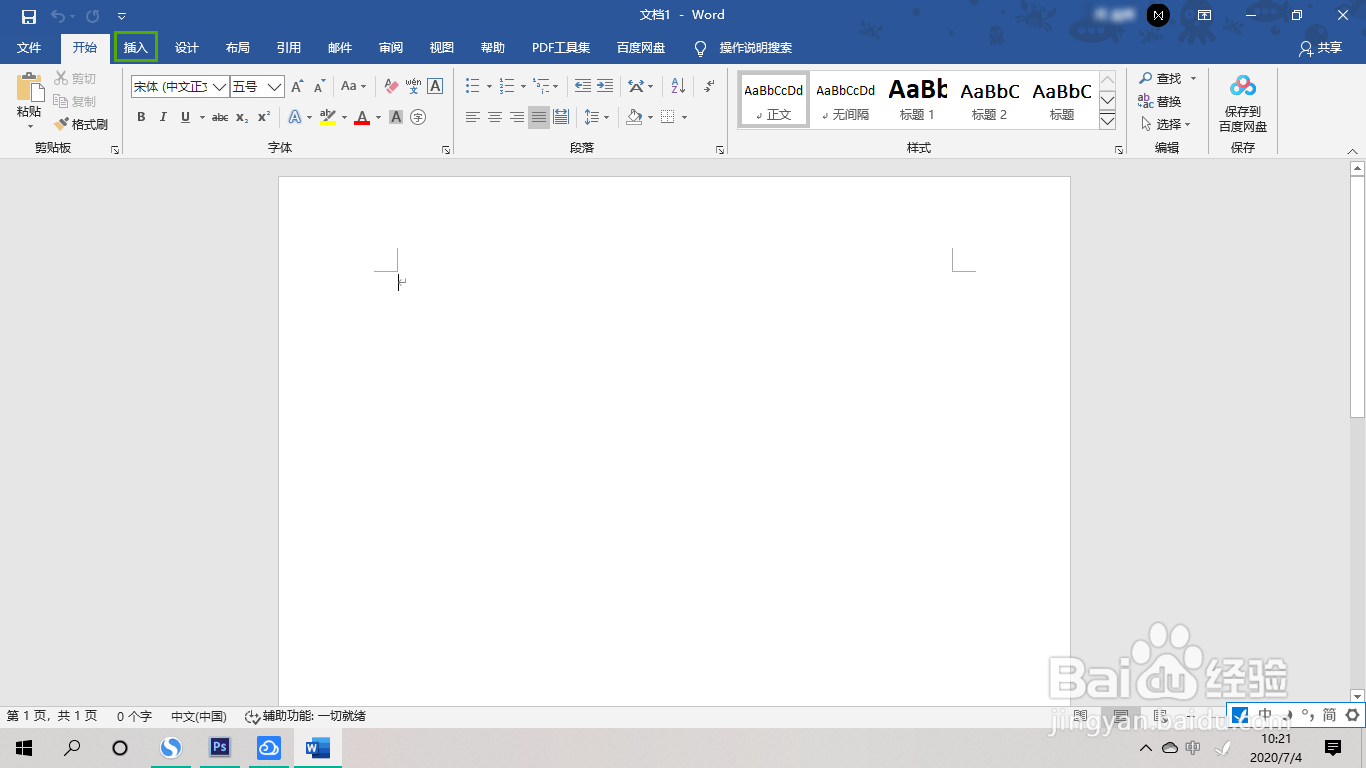This screenshot has height=768, width=1366.
Task: Open underline style dropdown arrow
Action: coord(202,118)
